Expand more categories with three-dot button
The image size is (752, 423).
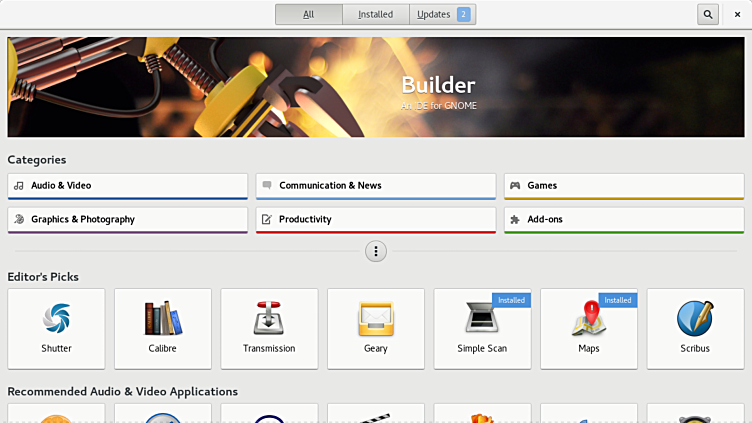tap(376, 251)
